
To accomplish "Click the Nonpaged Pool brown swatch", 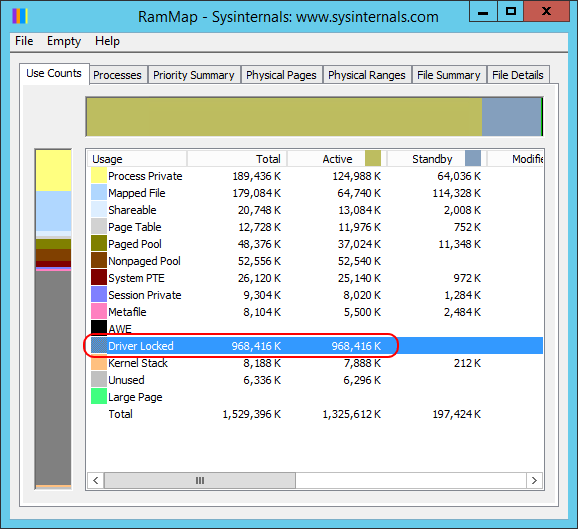I will coord(99,261).
